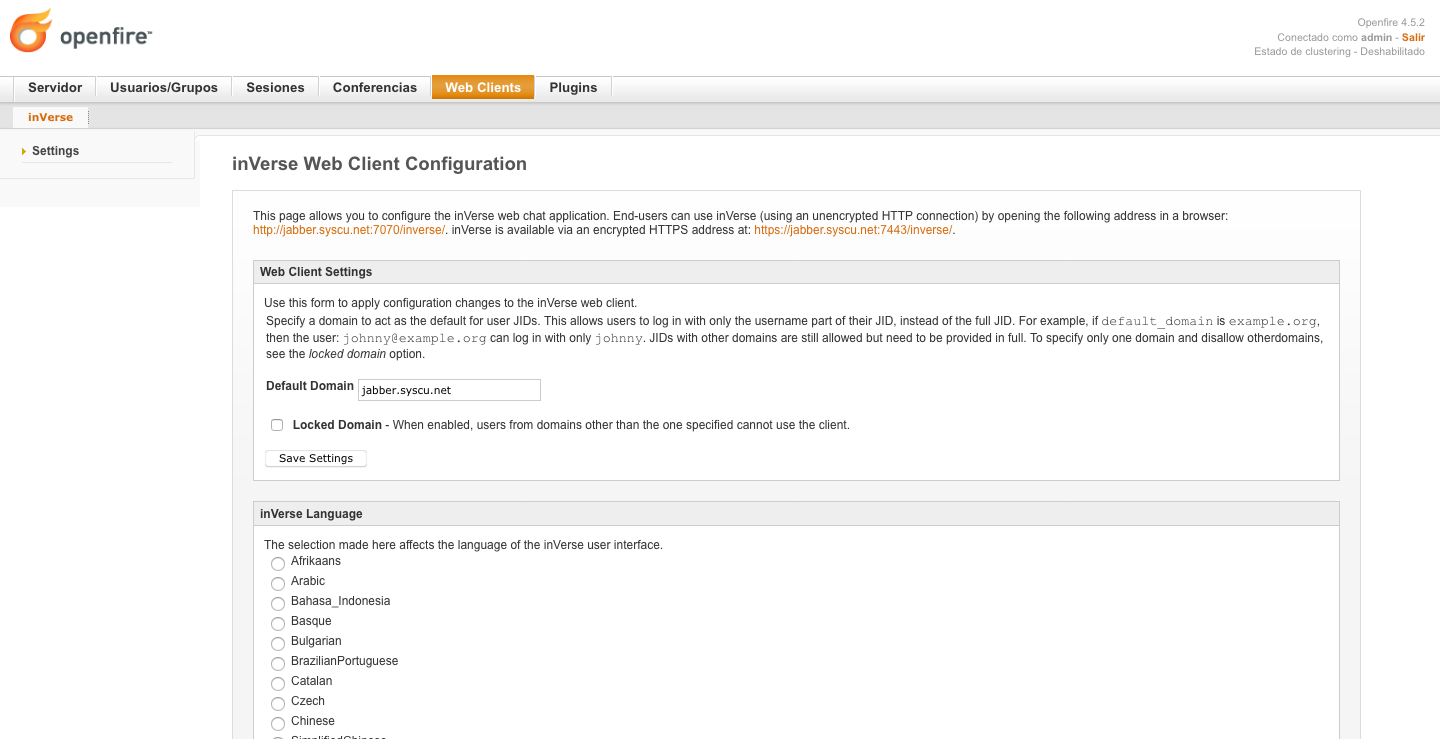Open Settings in the sidebar
1440x739 pixels.
point(55,151)
